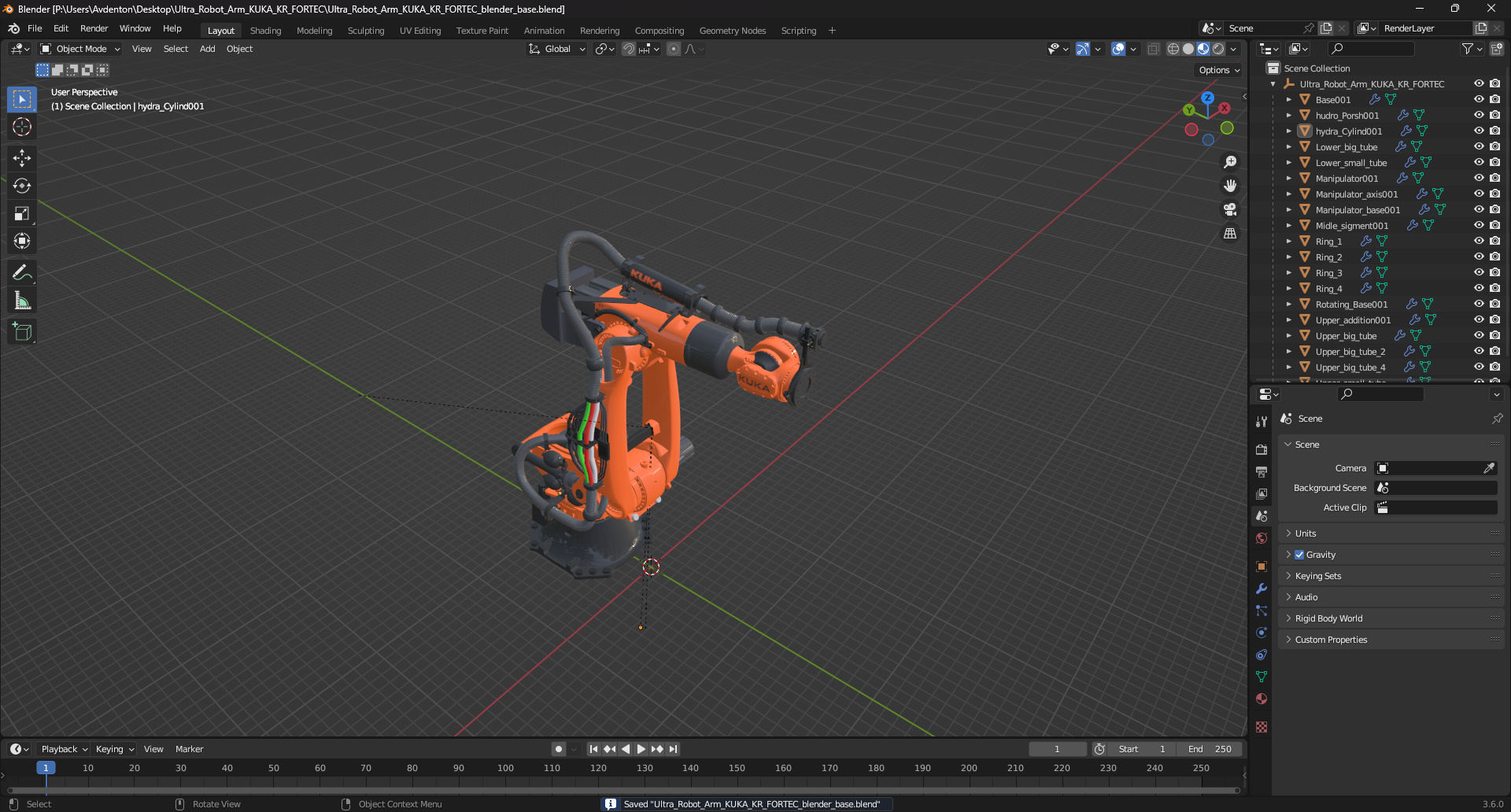Viewport: 1511px width, 812px height.
Task: Open Object properties tab icon
Action: click(1262, 567)
